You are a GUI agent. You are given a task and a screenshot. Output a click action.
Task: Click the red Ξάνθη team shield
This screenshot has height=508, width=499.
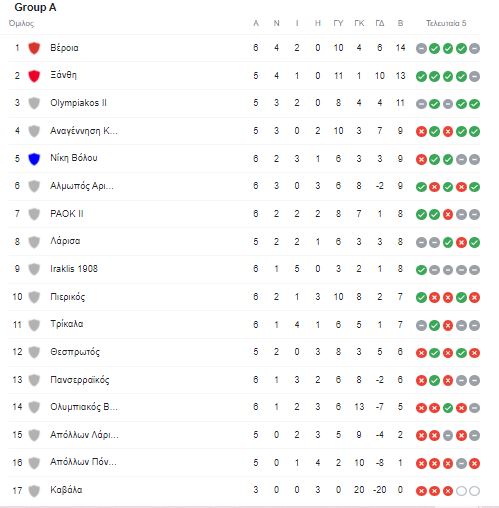tap(34, 76)
